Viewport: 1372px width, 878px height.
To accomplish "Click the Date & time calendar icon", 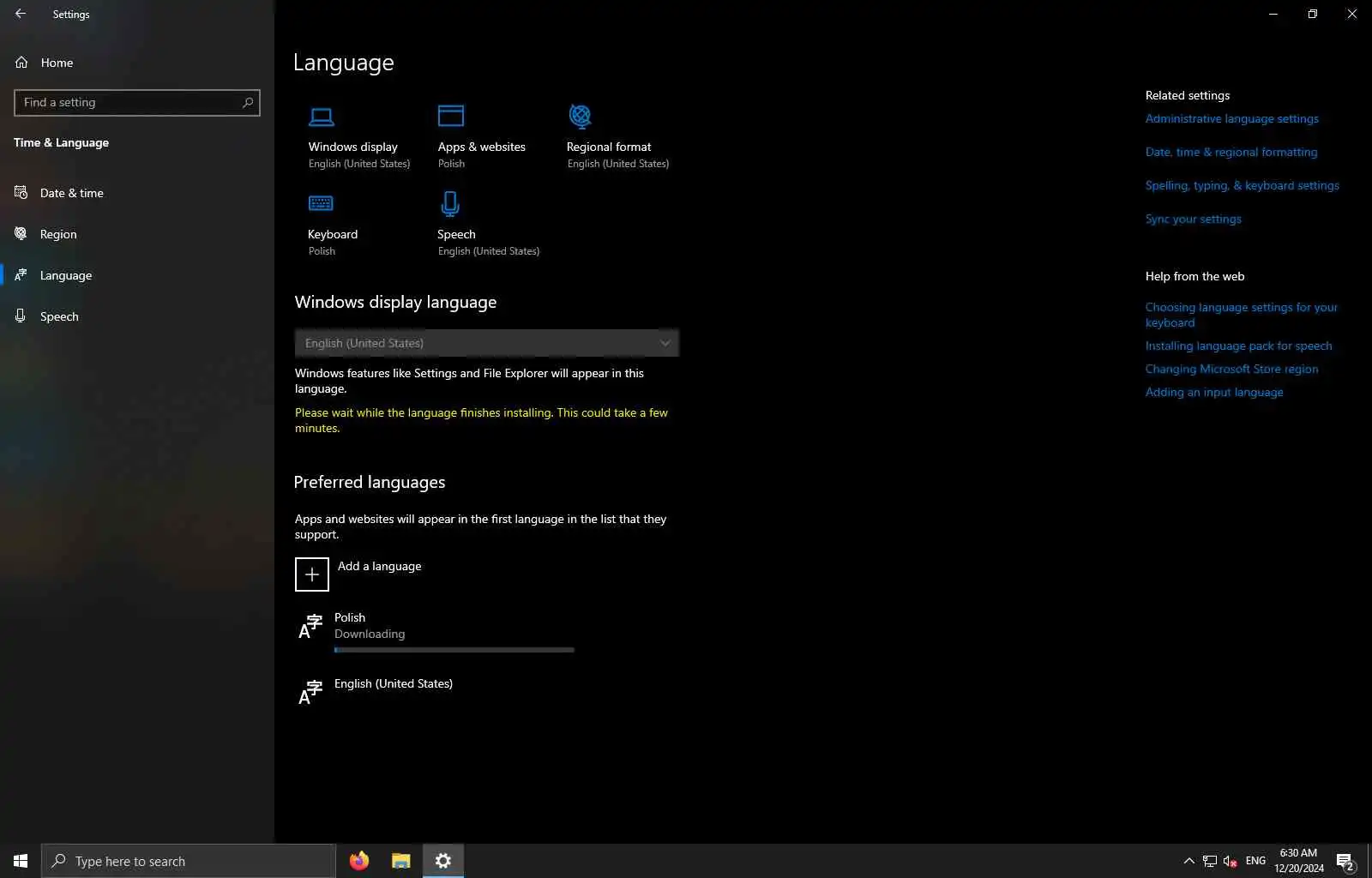I will pyautogui.click(x=21, y=193).
